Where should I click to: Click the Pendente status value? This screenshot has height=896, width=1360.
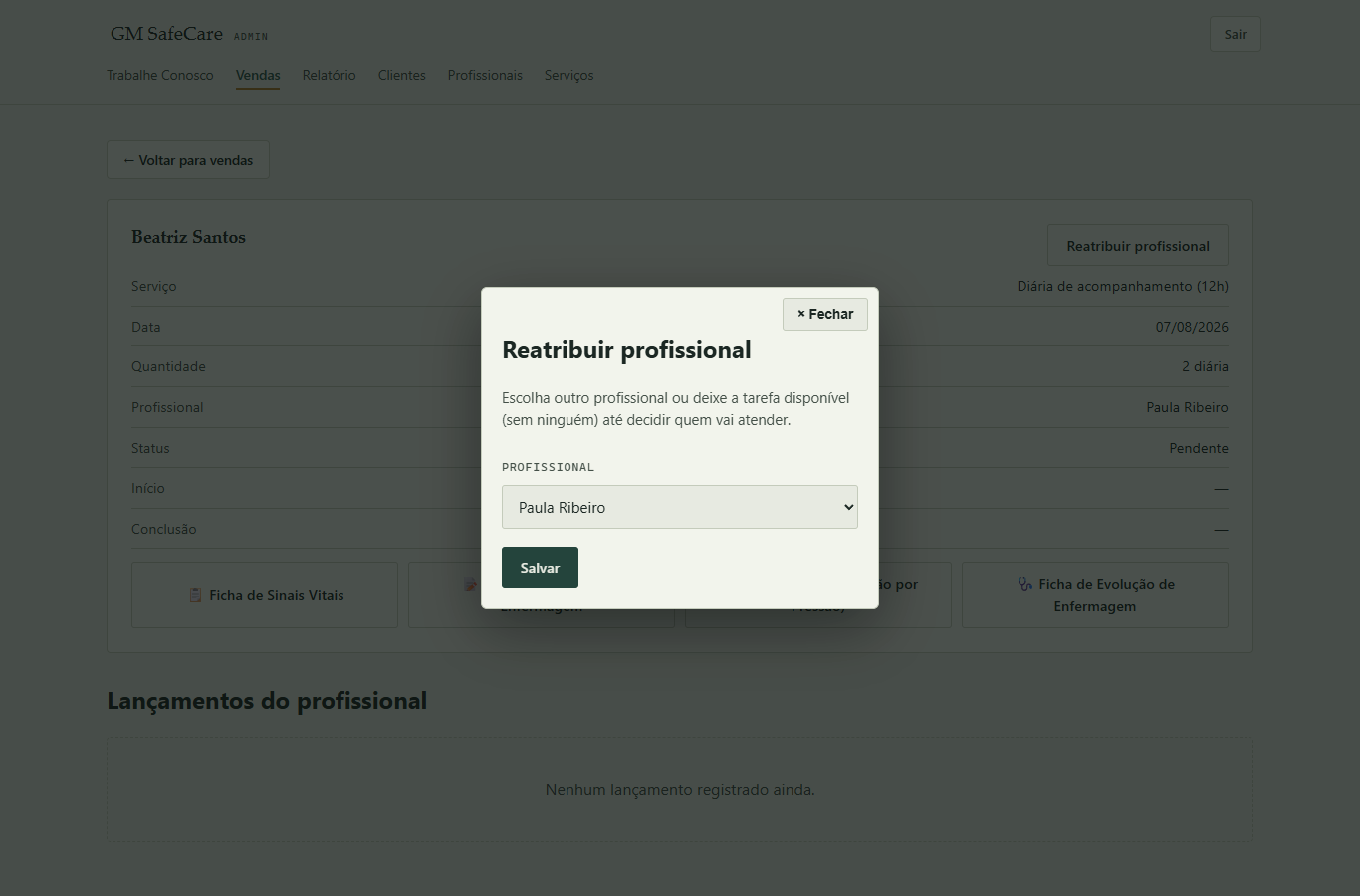pos(1199,448)
